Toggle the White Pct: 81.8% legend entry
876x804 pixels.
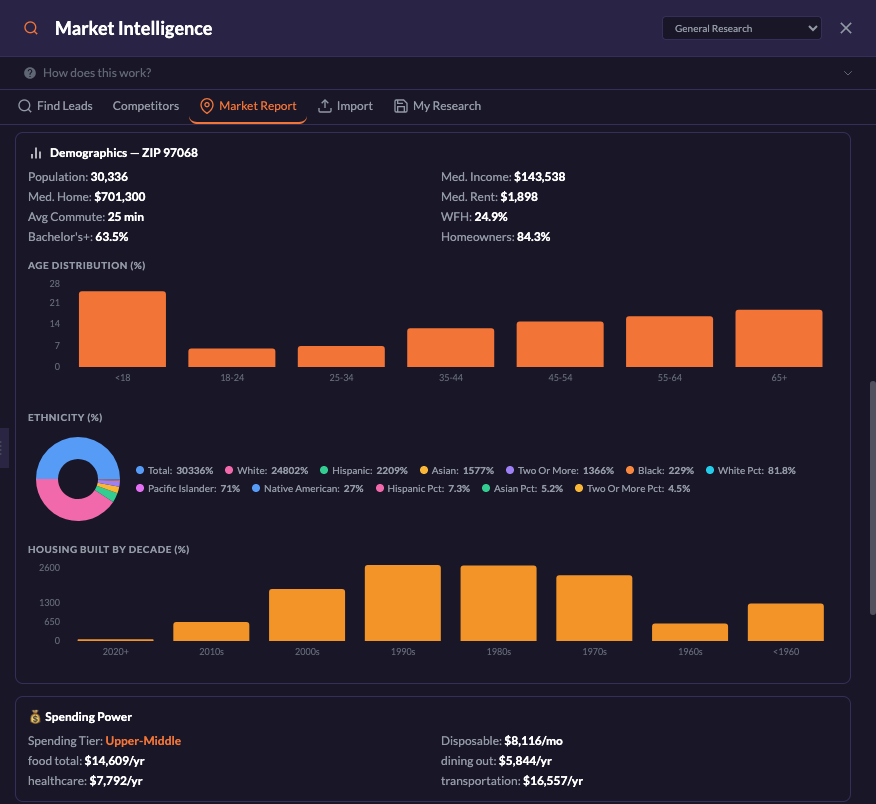click(x=750, y=470)
